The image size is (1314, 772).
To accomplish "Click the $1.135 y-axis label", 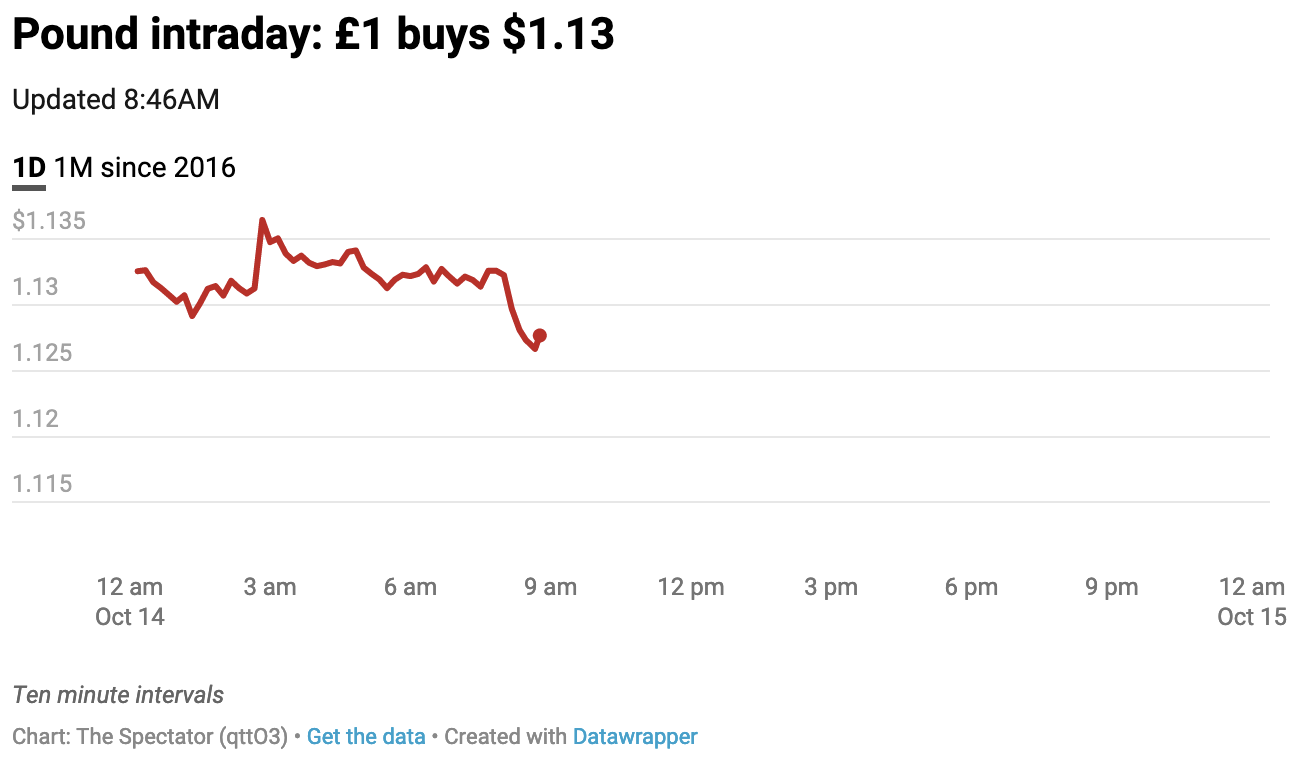I will click(49, 221).
